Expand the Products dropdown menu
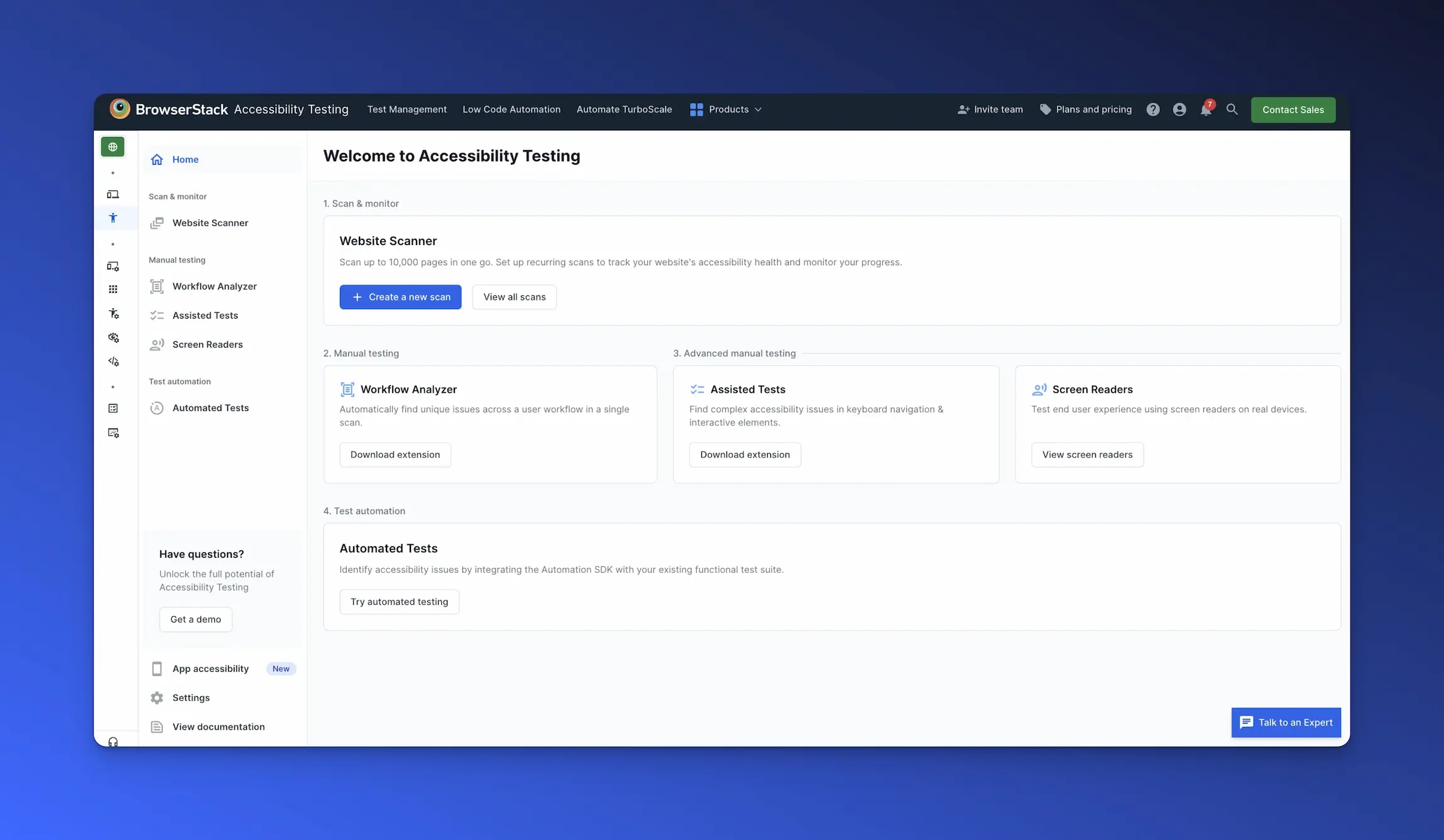 [726, 109]
